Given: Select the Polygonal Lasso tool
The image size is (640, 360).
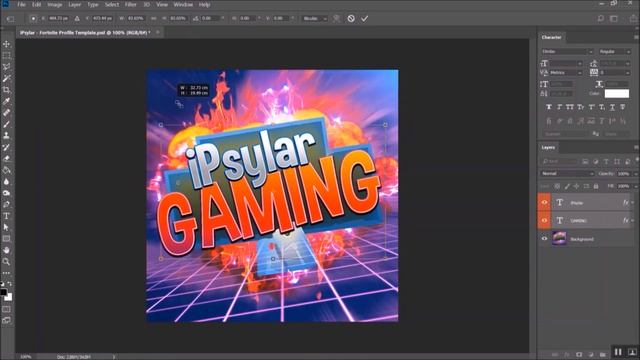Looking at the screenshot, I should 6,67.
